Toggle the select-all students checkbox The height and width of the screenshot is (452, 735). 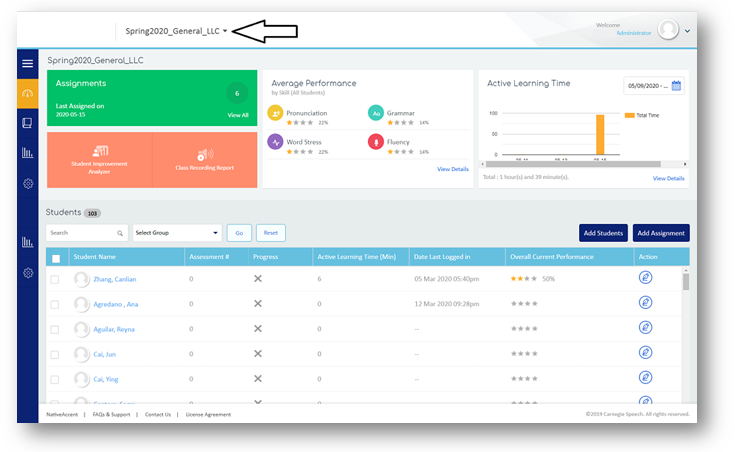(x=56, y=258)
